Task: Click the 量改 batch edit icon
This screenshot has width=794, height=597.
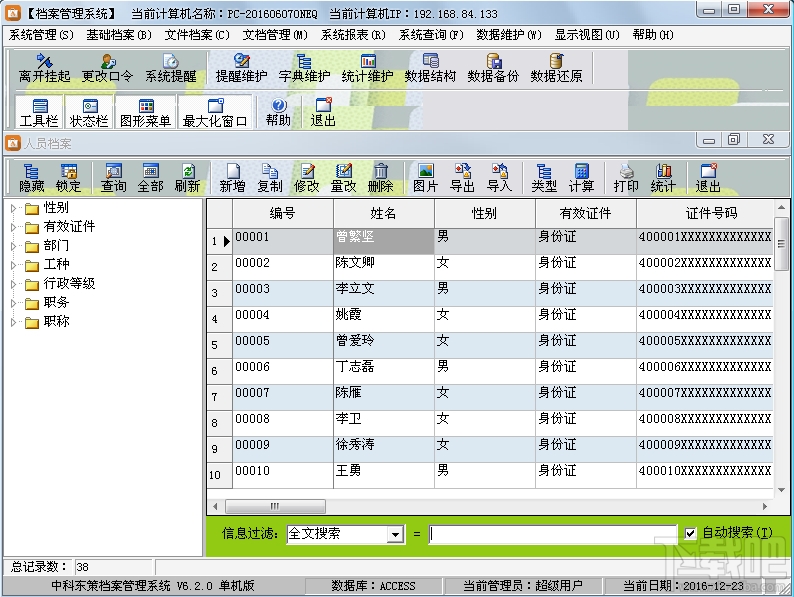Action: coord(344,178)
